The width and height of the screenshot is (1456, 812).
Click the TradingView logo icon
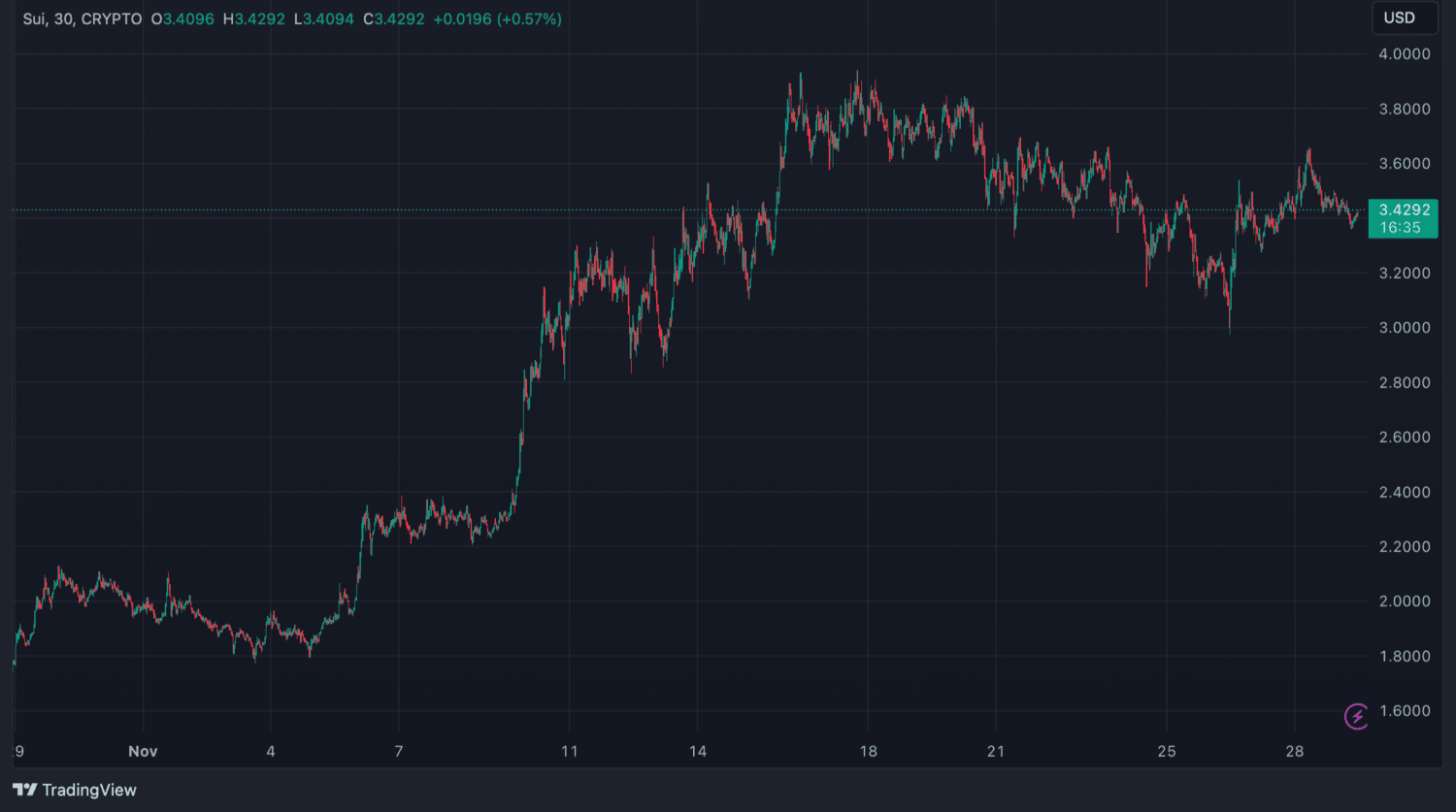pyautogui.click(x=24, y=790)
